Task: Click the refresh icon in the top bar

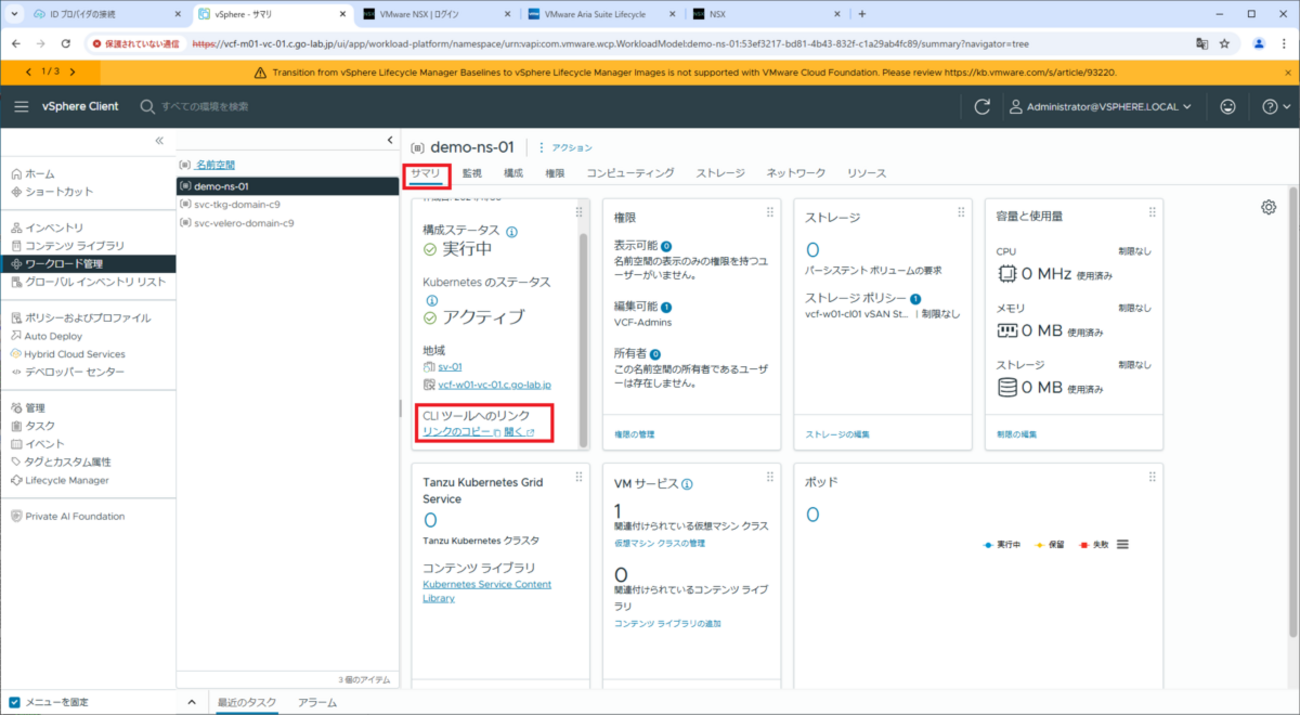Action: tap(982, 106)
